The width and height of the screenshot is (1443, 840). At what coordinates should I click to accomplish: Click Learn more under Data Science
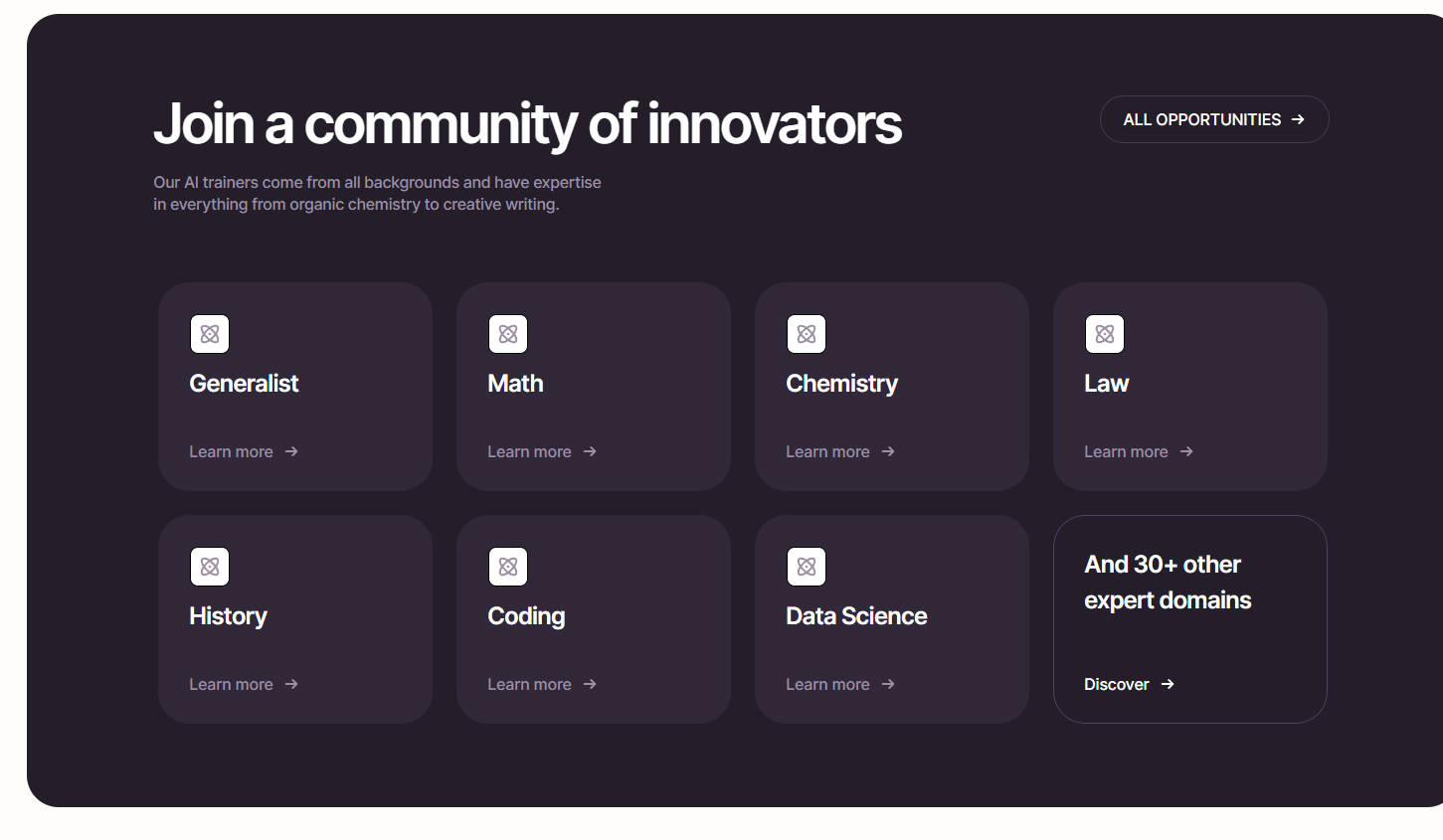point(840,684)
